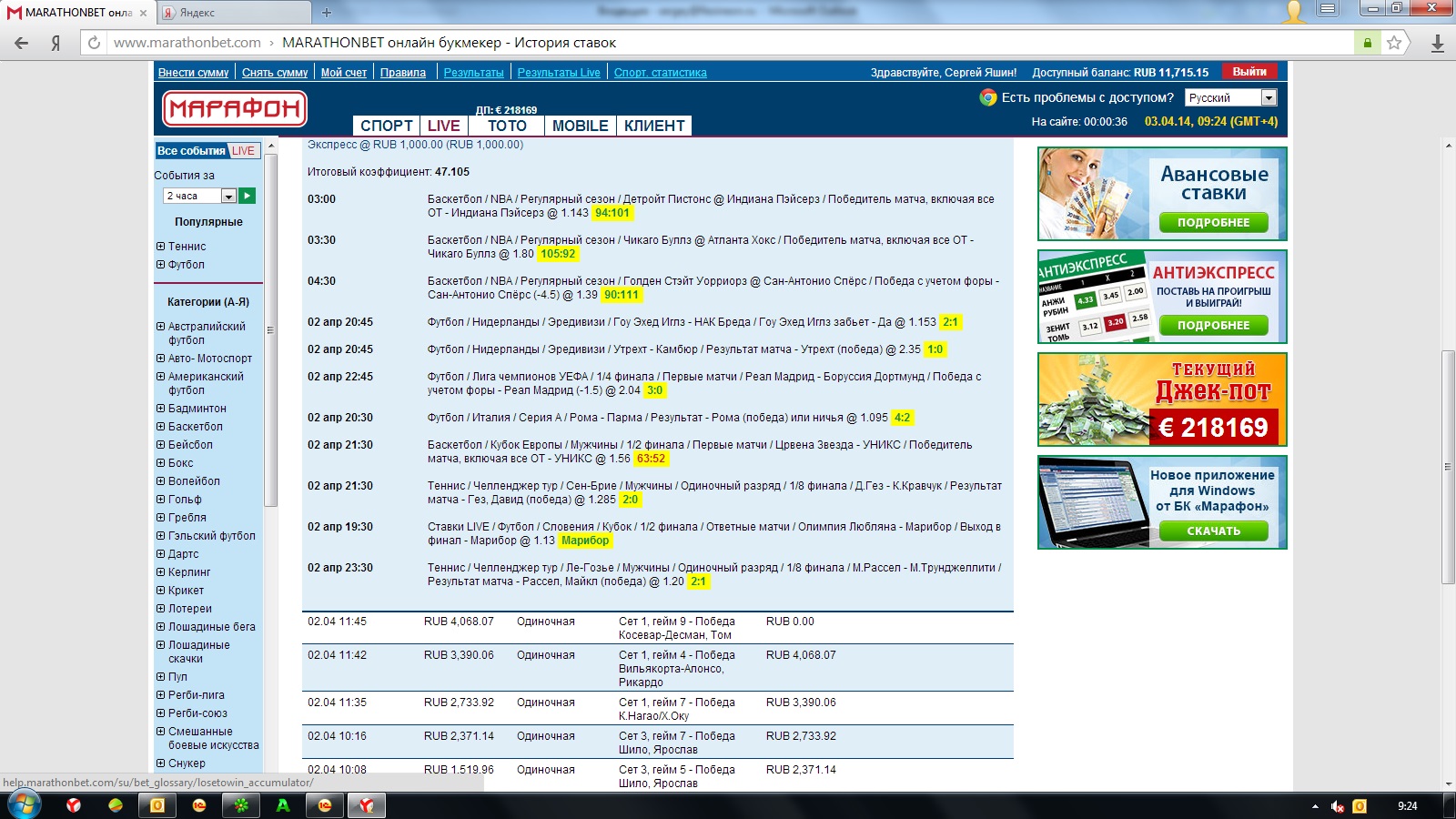Select the LIVE tab next to СПОРТ
The height and width of the screenshot is (819, 1456).
click(x=444, y=126)
